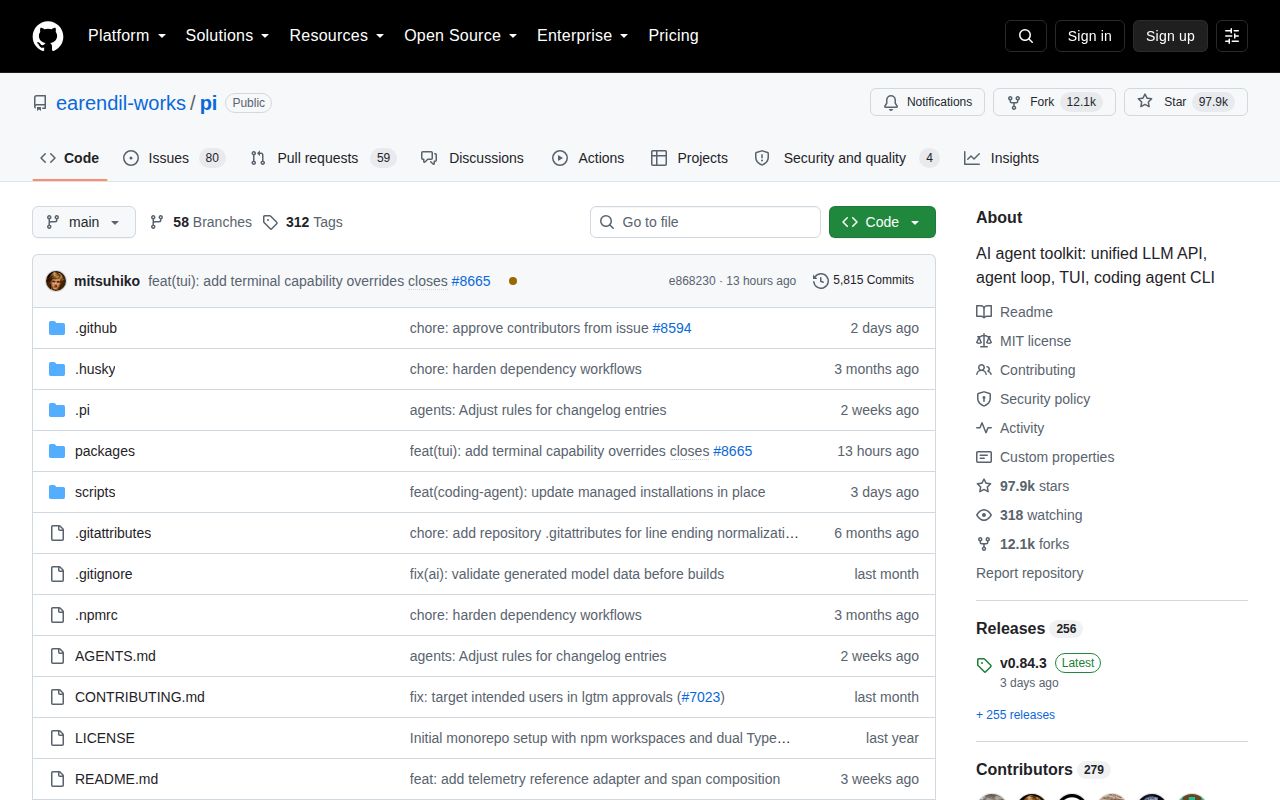
Task: Switch to the Insights tab
Action: [x=1001, y=158]
